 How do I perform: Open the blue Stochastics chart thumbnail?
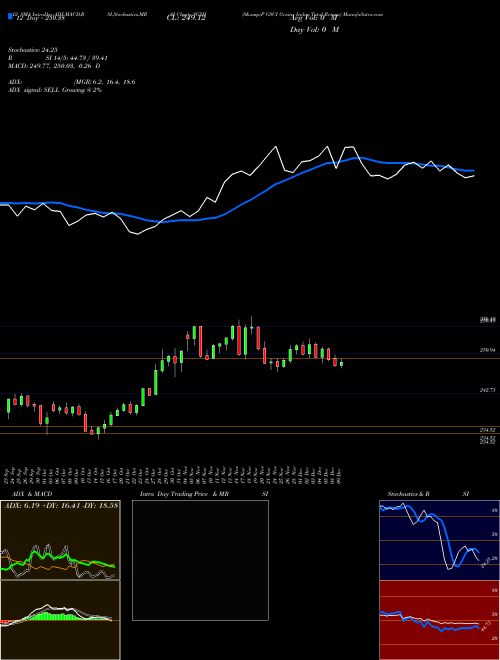coord(439,540)
